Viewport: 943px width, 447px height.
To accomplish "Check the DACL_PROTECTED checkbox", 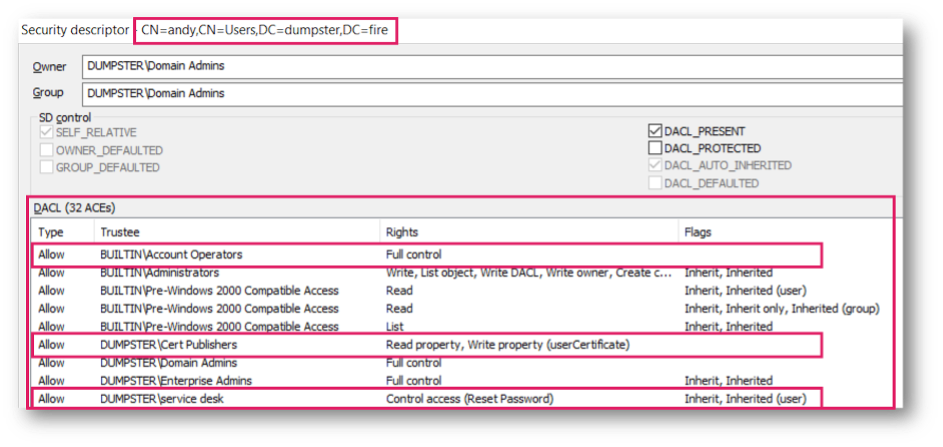I will pyautogui.click(x=655, y=148).
